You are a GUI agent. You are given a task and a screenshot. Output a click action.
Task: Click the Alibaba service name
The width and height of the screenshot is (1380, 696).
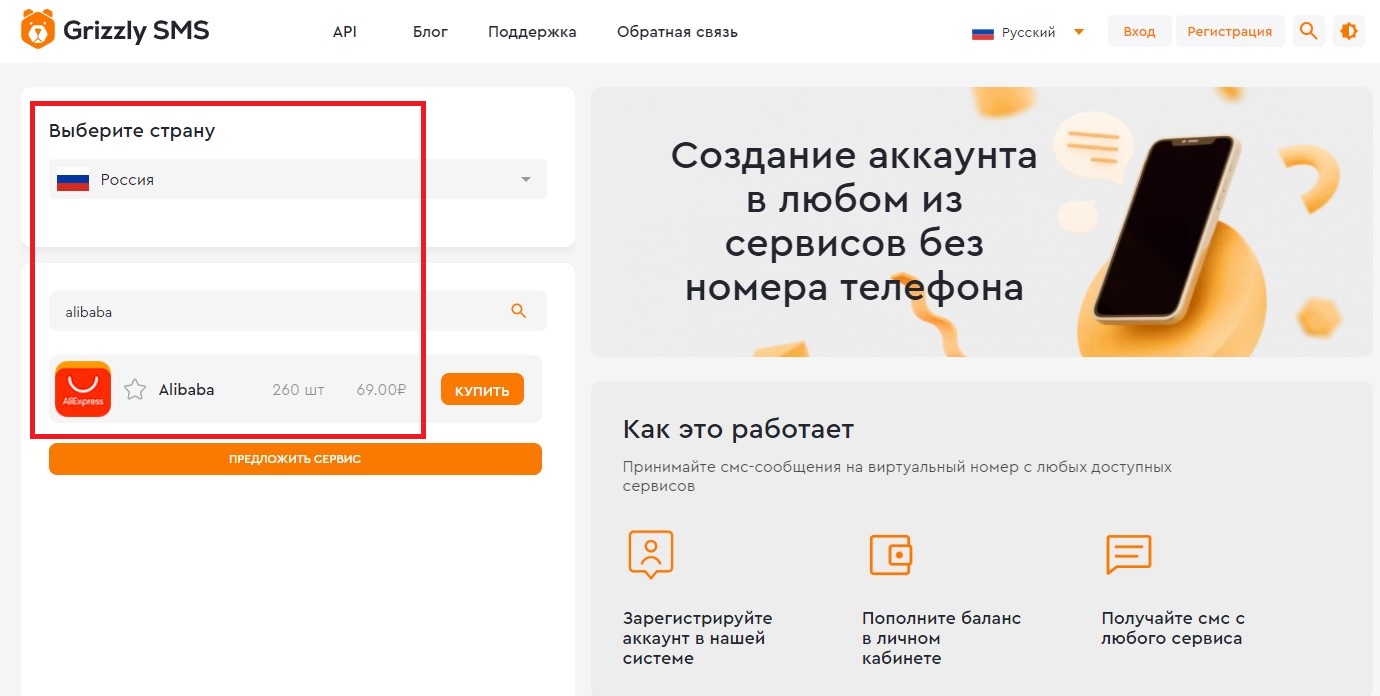click(187, 390)
